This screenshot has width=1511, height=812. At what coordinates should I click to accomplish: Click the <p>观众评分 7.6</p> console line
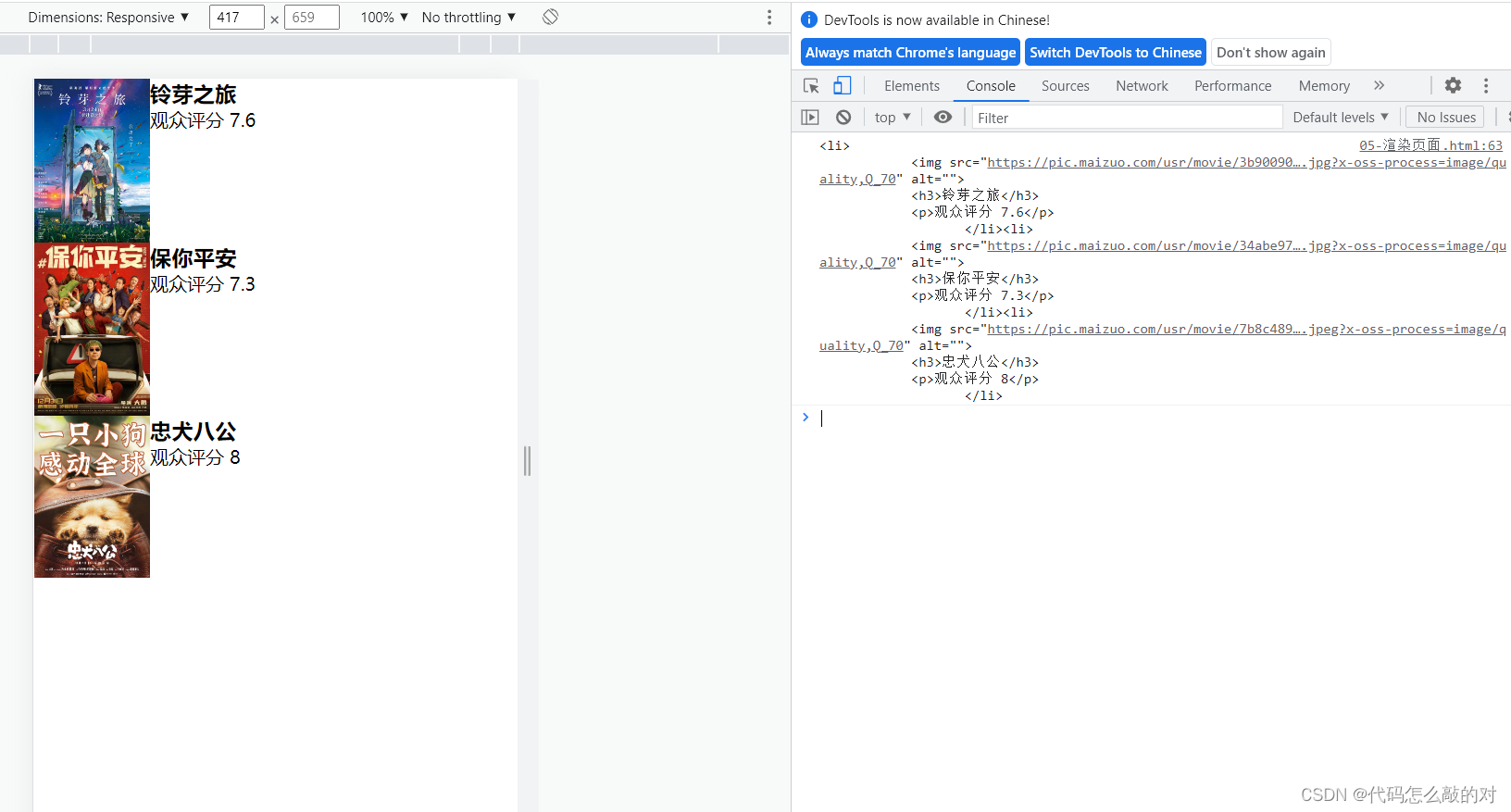pyautogui.click(x=982, y=212)
